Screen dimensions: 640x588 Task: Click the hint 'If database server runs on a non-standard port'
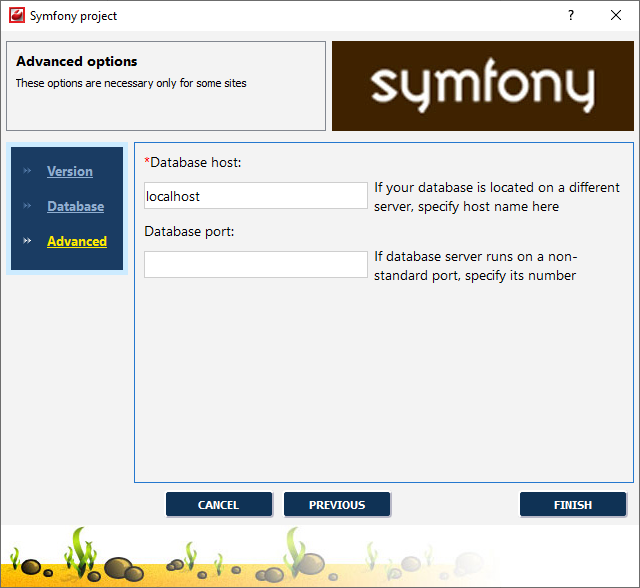point(476,266)
